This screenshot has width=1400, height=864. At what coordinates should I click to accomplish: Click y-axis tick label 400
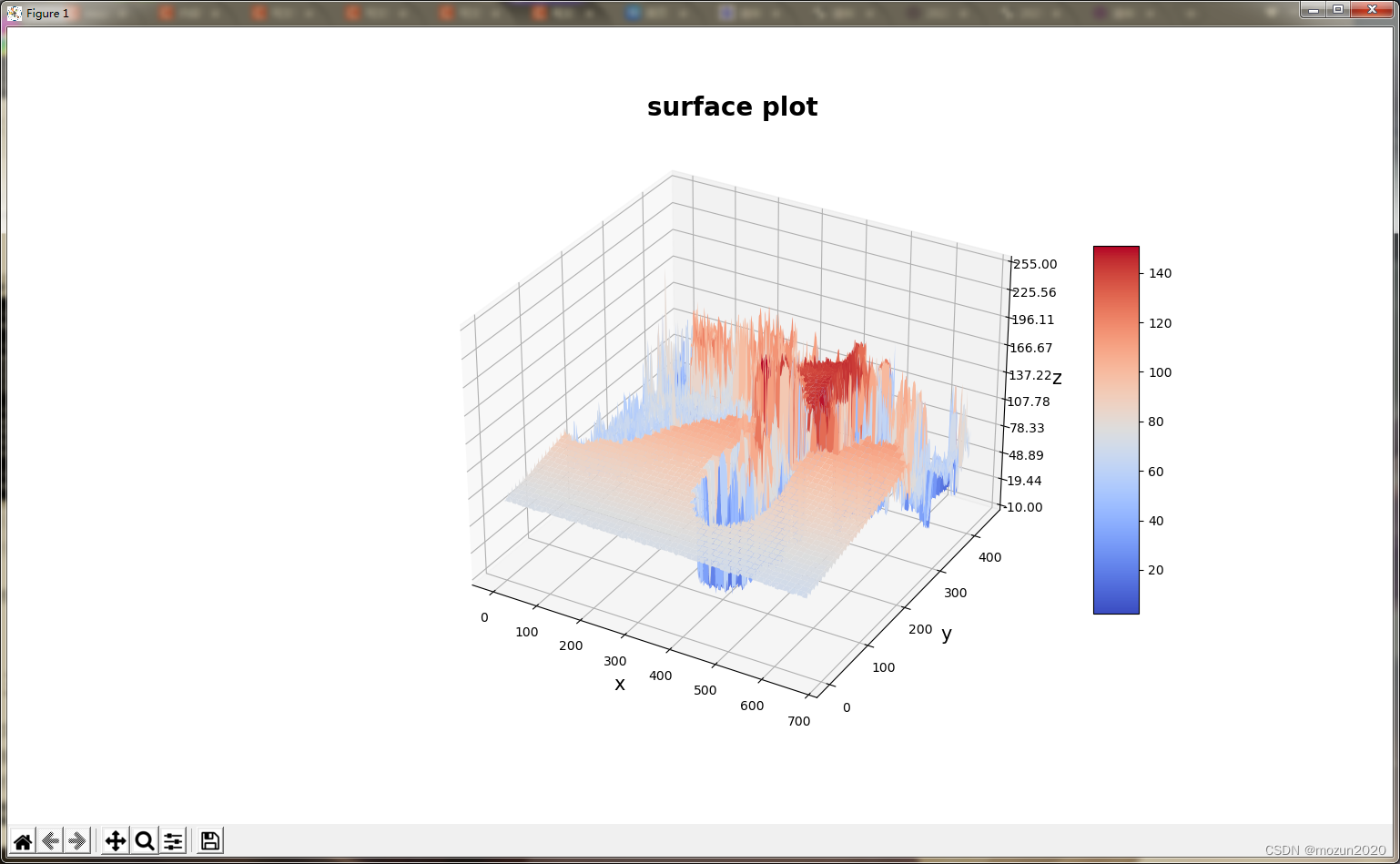pos(989,557)
